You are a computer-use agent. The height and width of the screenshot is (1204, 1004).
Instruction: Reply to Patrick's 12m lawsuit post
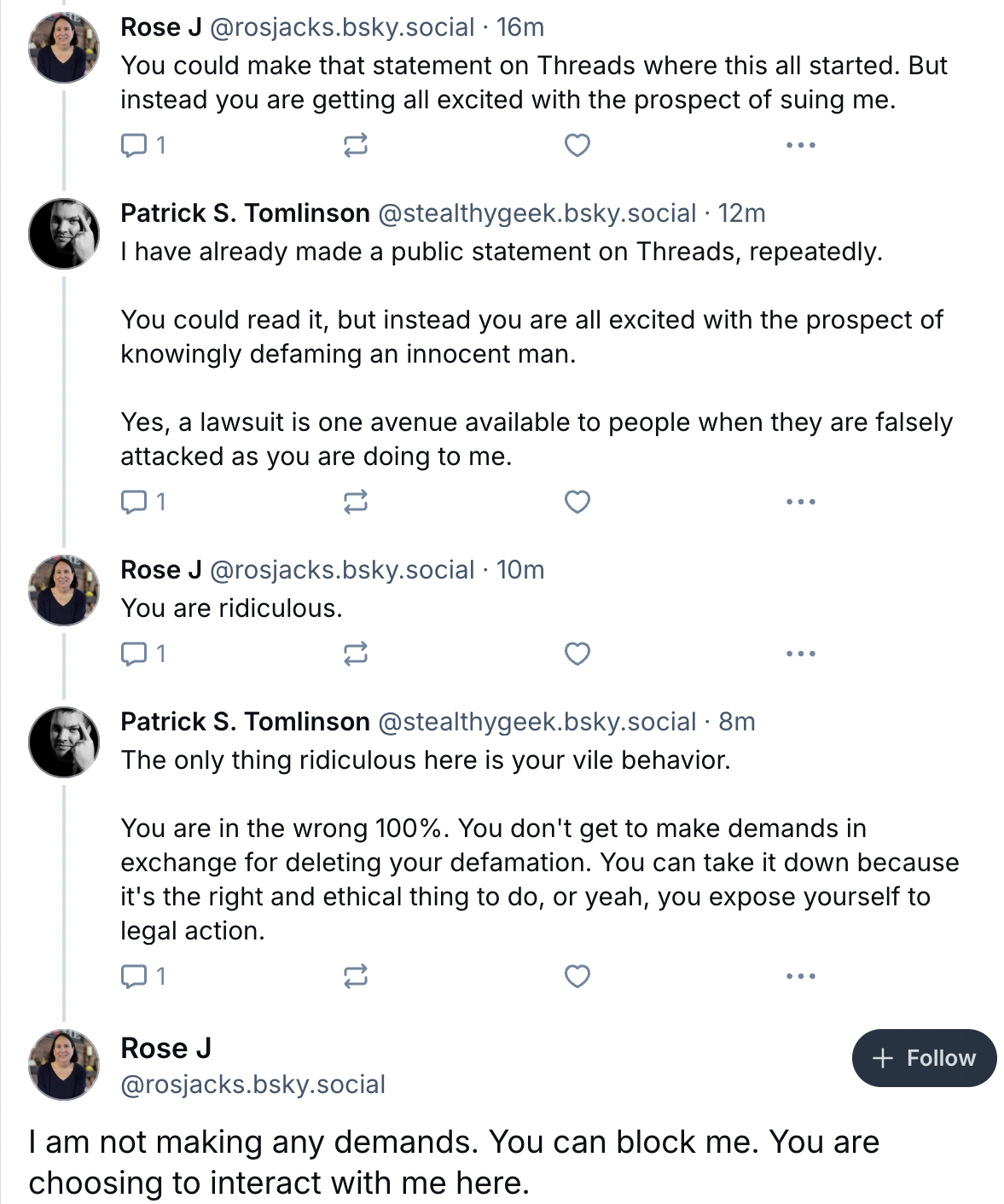[143, 502]
